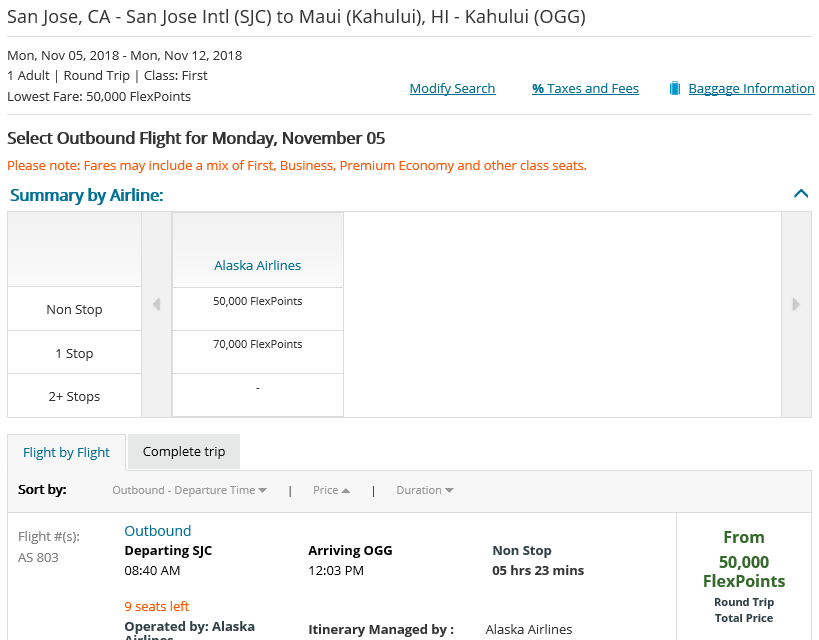Choose the 70,000 FlexPoints one-stop fare cell
Image resolution: width=819 pixels, height=640 pixels.
[257, 344]
